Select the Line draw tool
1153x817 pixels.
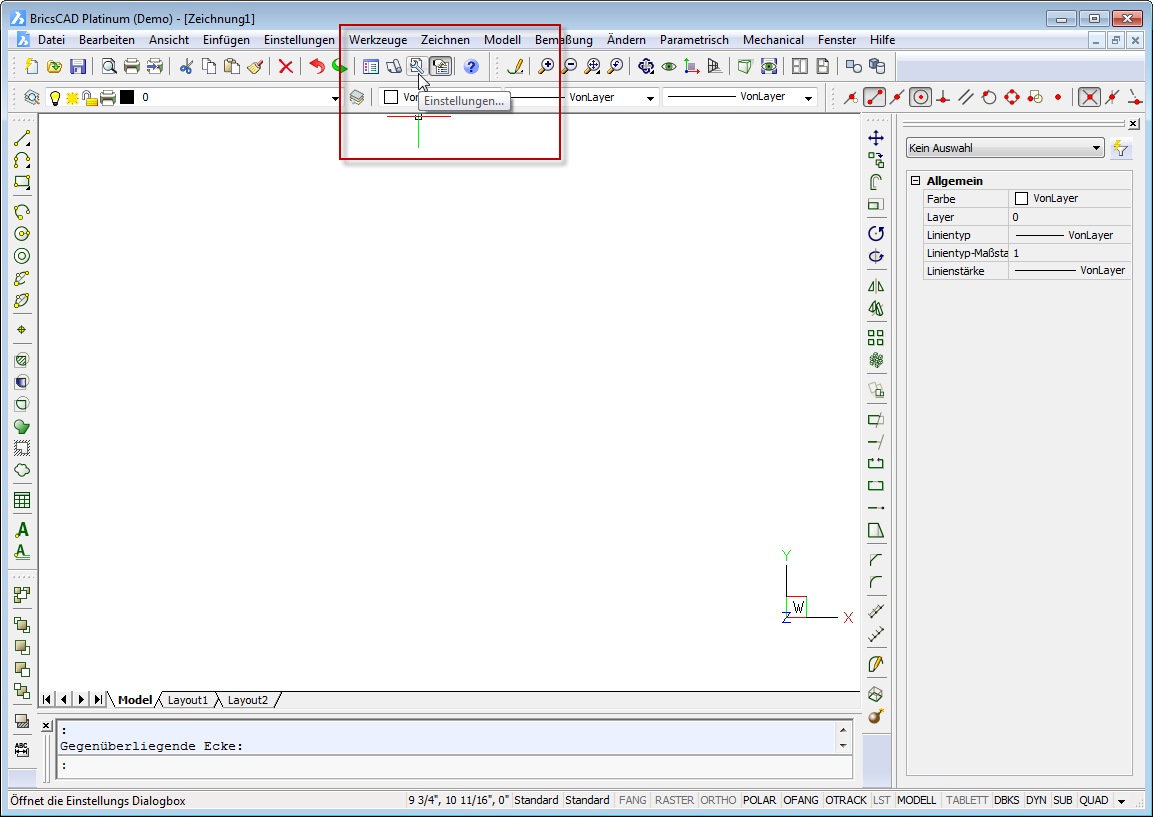[x=22, y=138]
